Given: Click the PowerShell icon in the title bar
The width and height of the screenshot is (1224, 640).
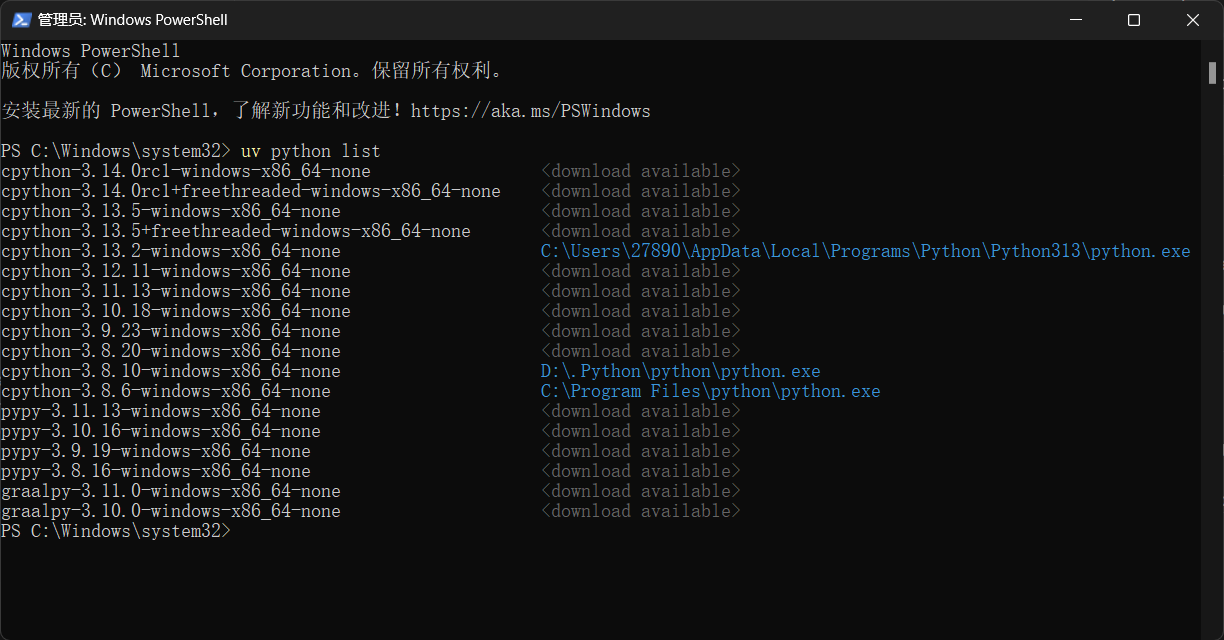Looking at the screenshot, I should click(x=20, y=20).
